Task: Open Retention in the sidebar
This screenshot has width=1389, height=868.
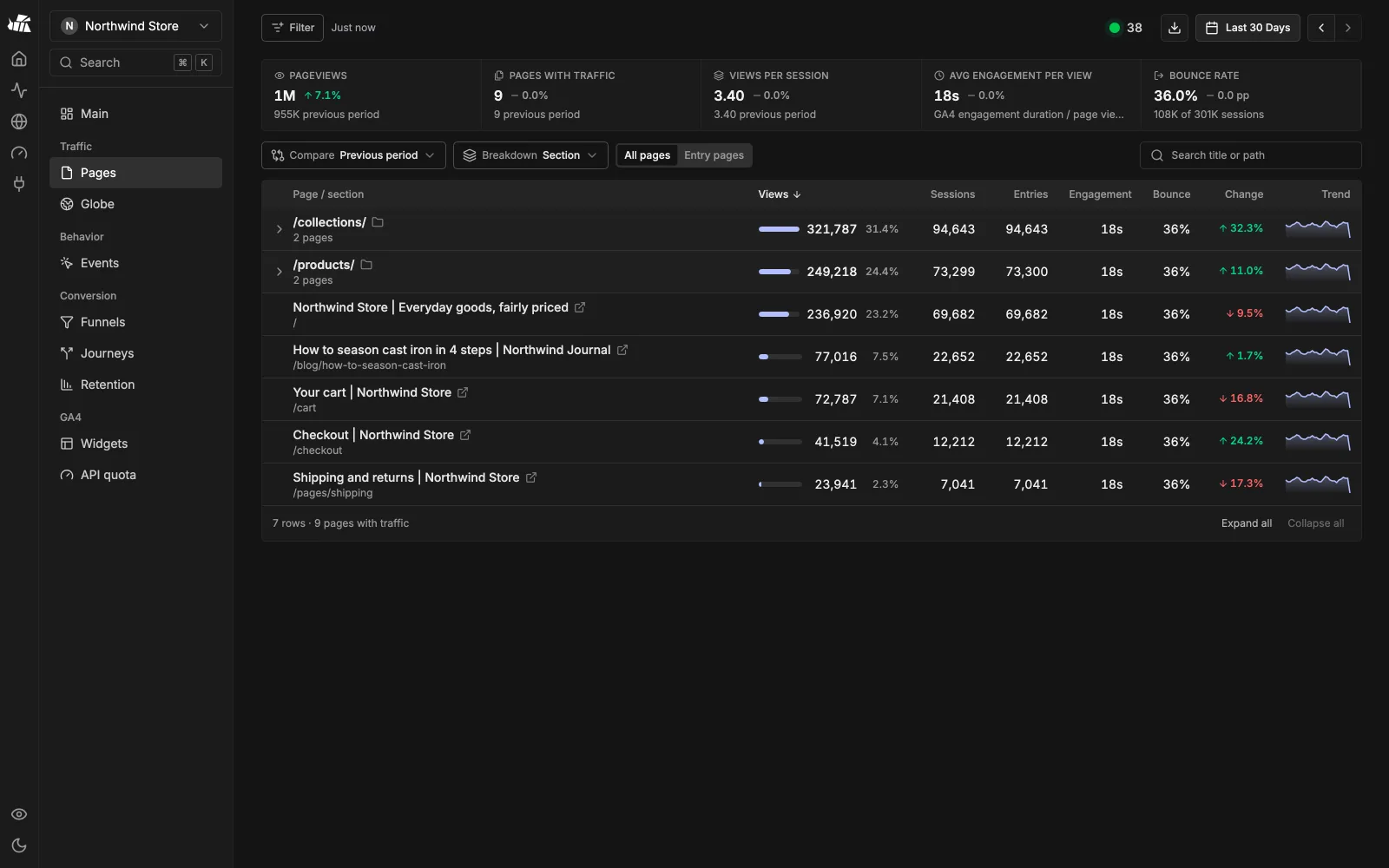Action: click(x=135, y=385)
